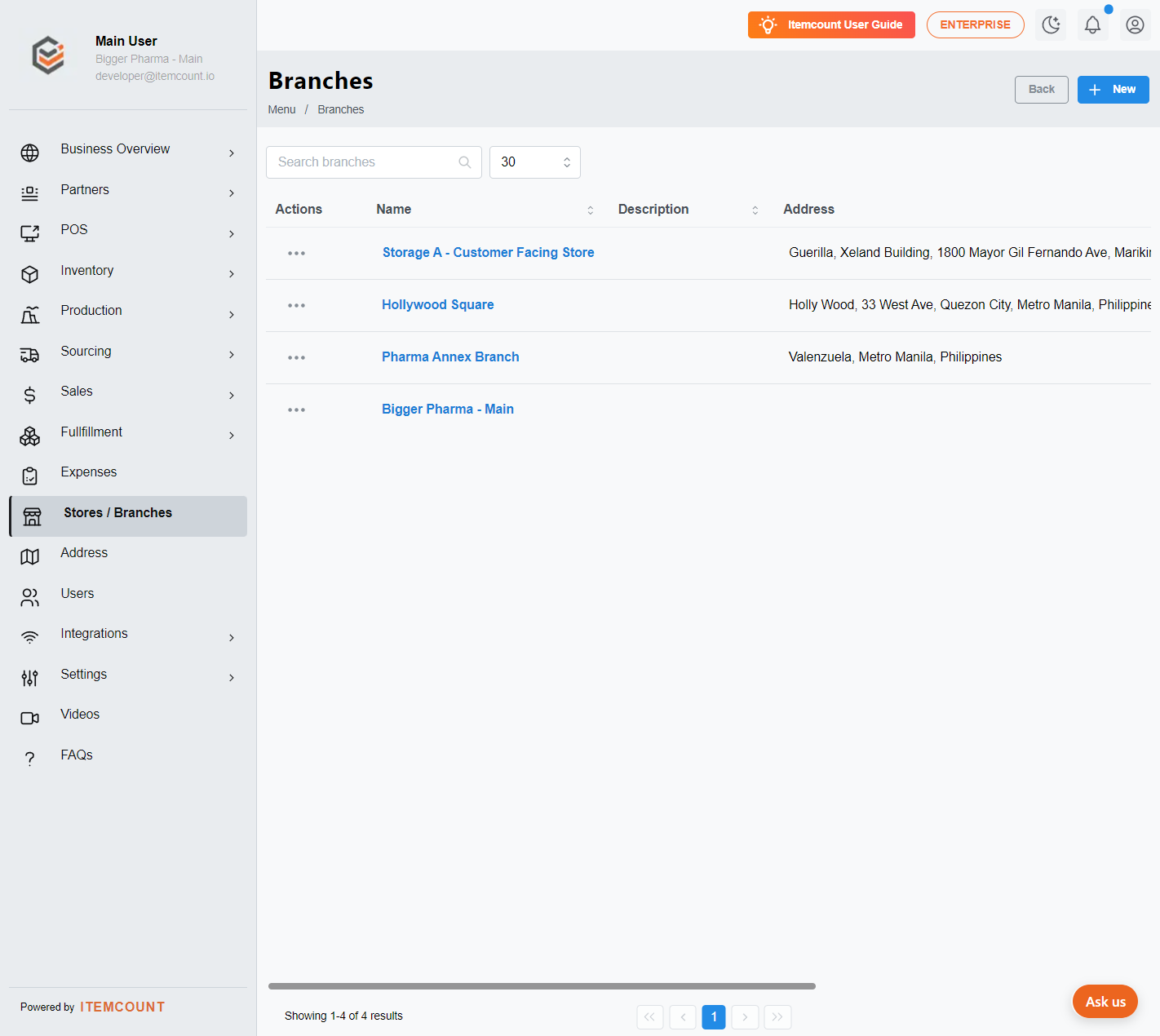This screenshot has height=1036, width=1160.
Task: Expand the Partners menu chevron
Action: pyautogui.click(x=232, y=193)
